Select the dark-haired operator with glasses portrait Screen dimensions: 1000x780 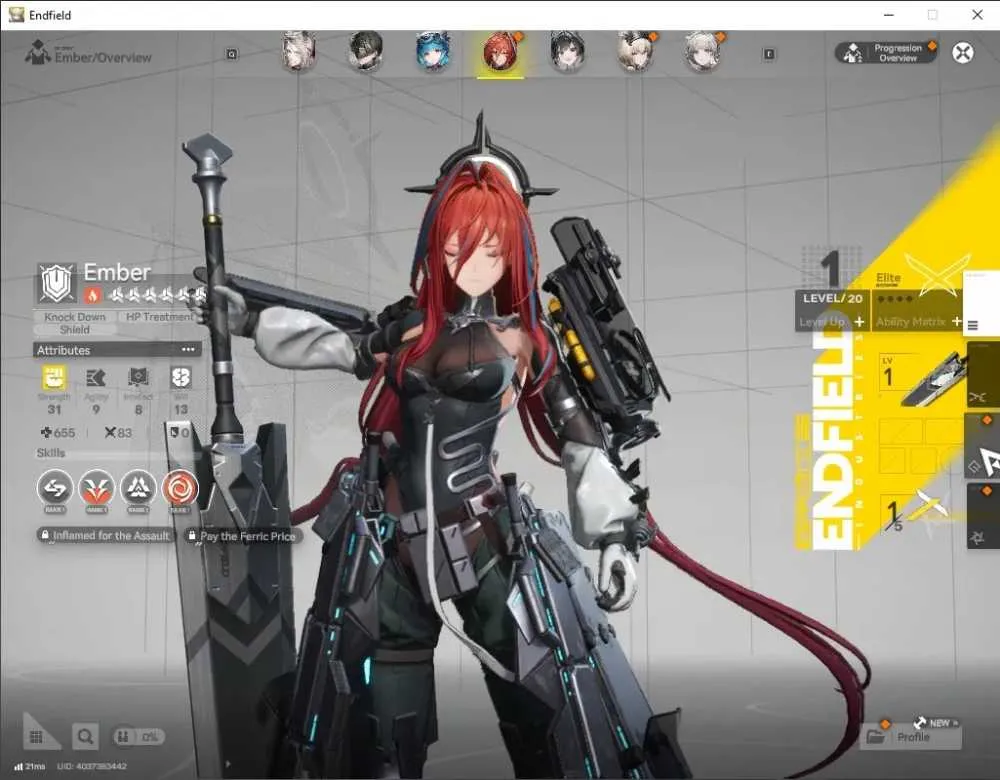366,51
